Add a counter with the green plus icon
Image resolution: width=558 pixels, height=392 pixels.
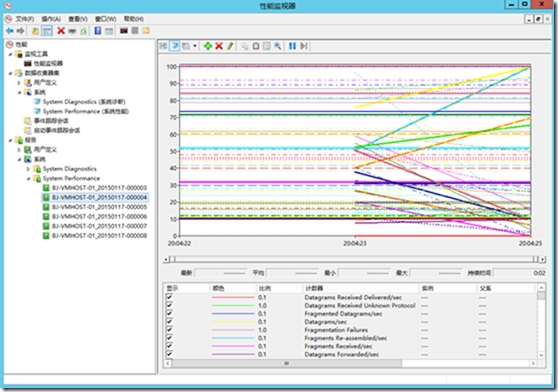(208, 46)
